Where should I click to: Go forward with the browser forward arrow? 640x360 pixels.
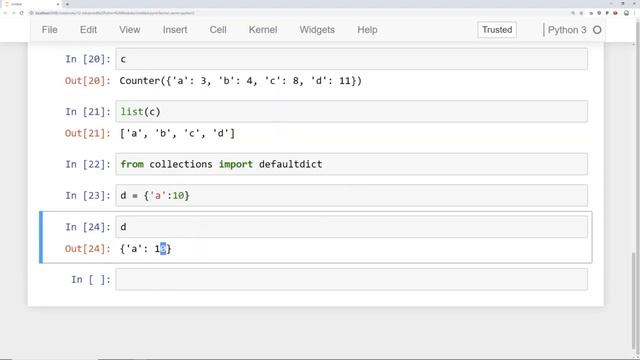(x=13, y=13)
